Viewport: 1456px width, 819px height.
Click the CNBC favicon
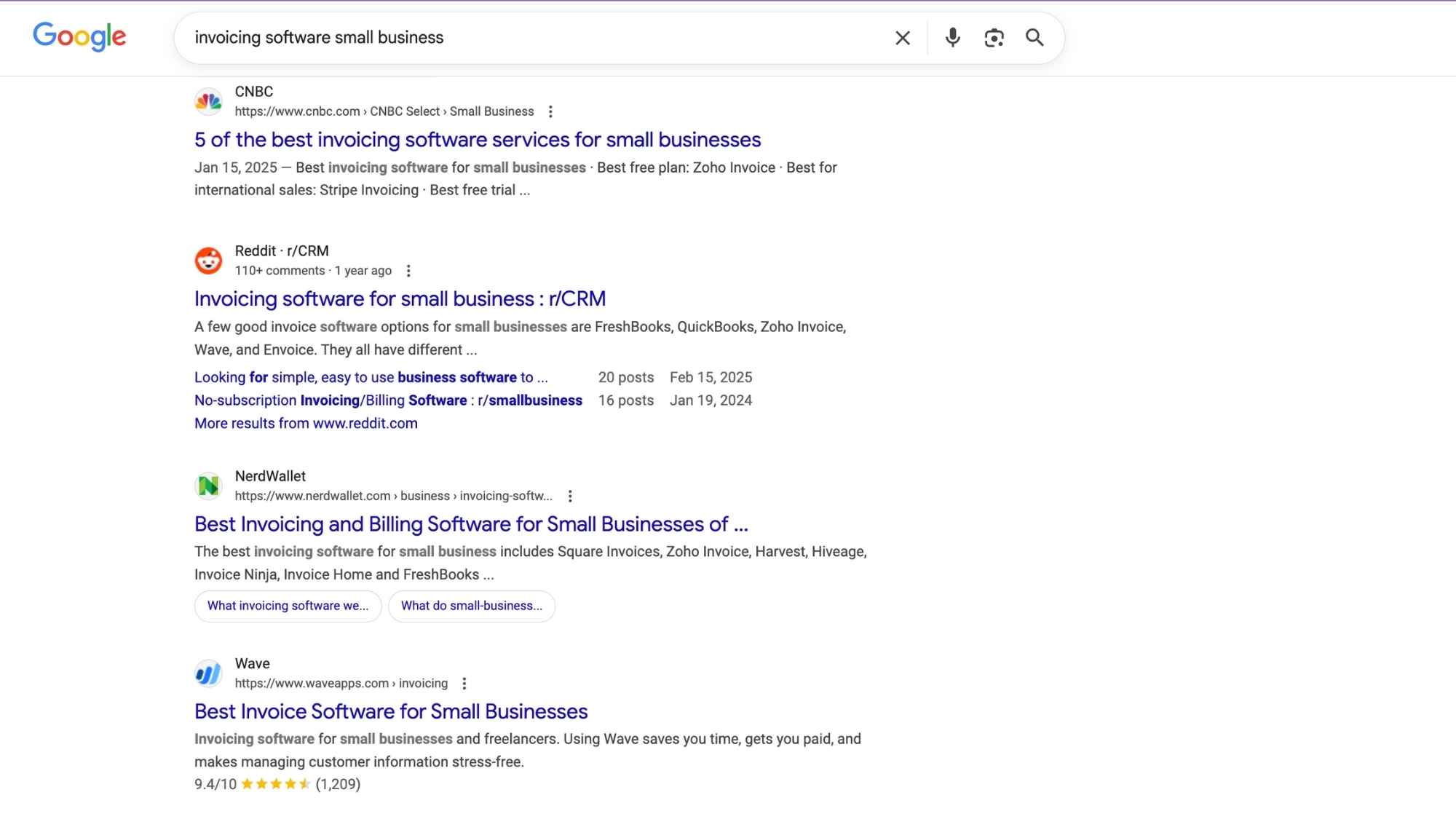point(208,102)
